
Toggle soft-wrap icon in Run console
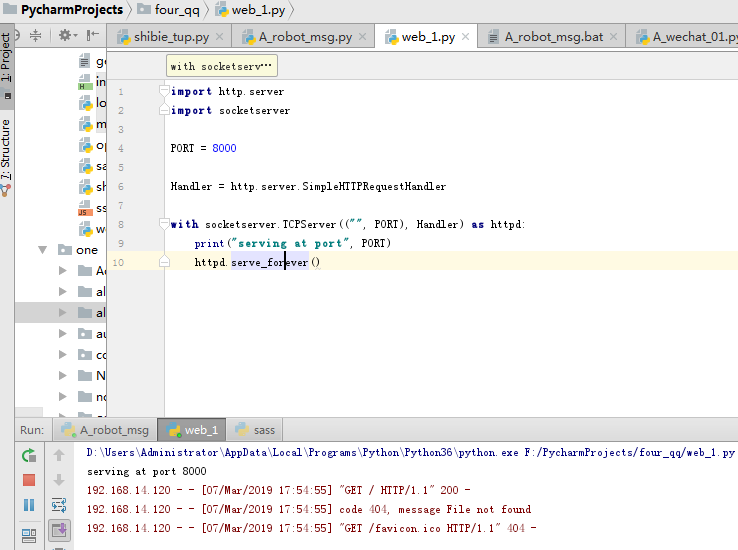[x=59, y=505]
